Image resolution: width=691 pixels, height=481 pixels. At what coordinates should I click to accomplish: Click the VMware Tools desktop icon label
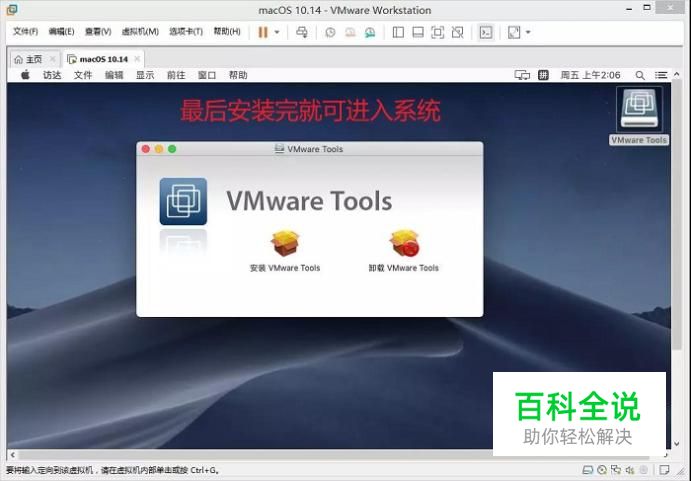tap(639, 140)
